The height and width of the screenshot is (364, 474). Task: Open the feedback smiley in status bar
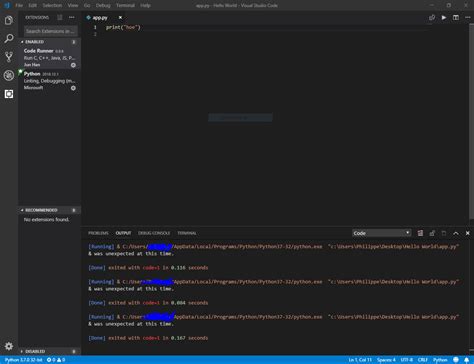[x=456, y=360]
